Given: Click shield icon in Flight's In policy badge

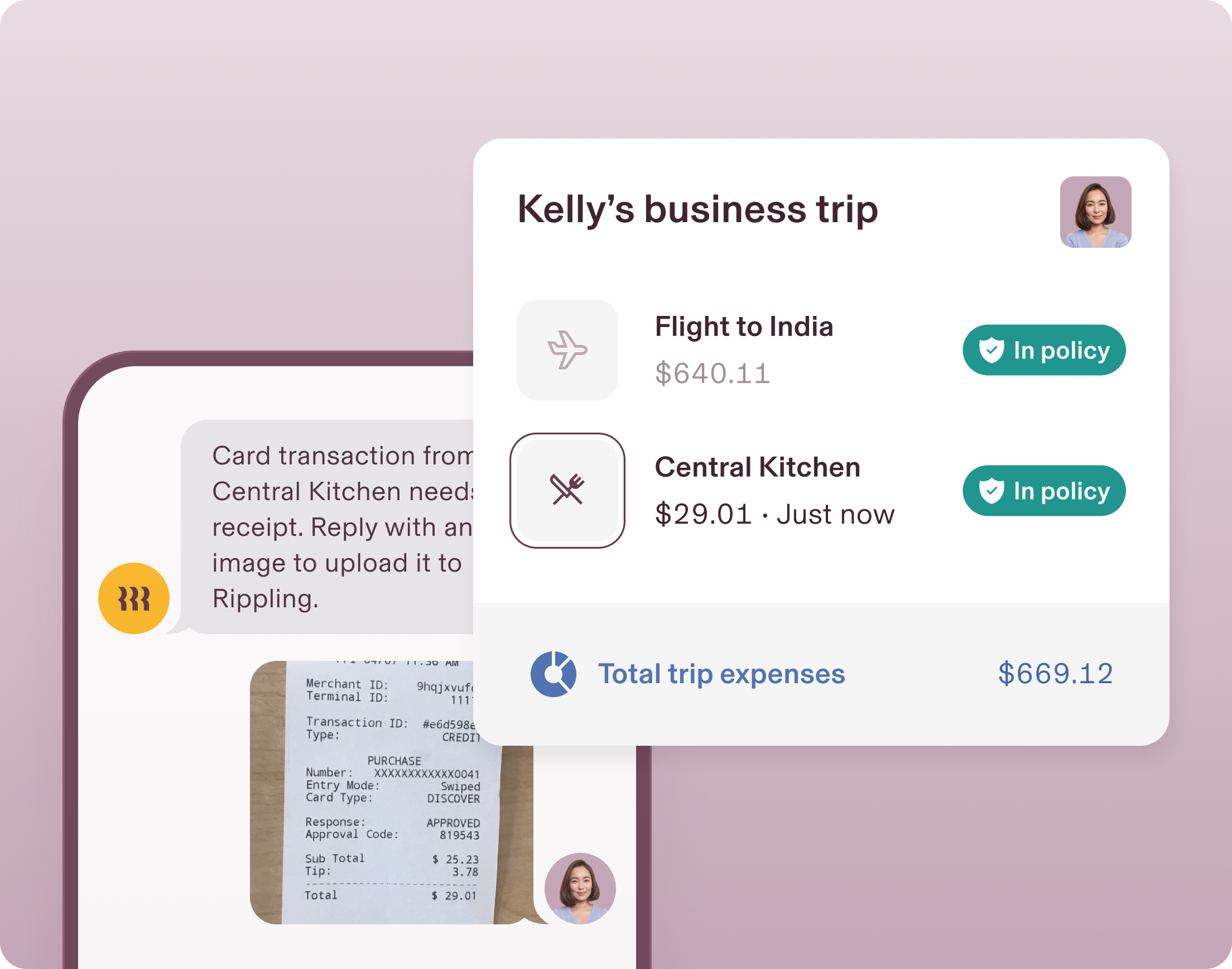Looking at the screenshot, I should (992, 350).
